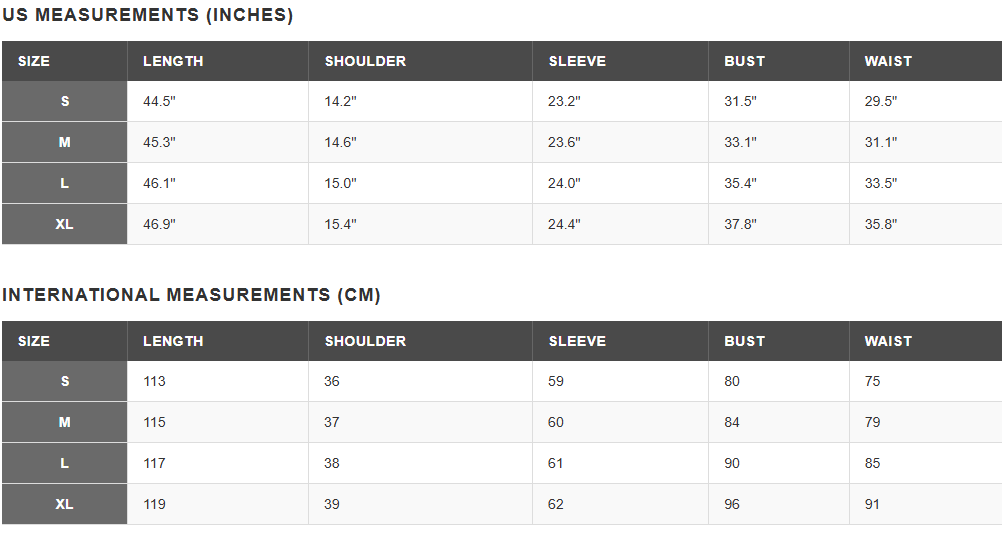The height and width of the screenshot is (538, 1003).
Task: Click the 96 bust cell
Action: click(732, 504)
